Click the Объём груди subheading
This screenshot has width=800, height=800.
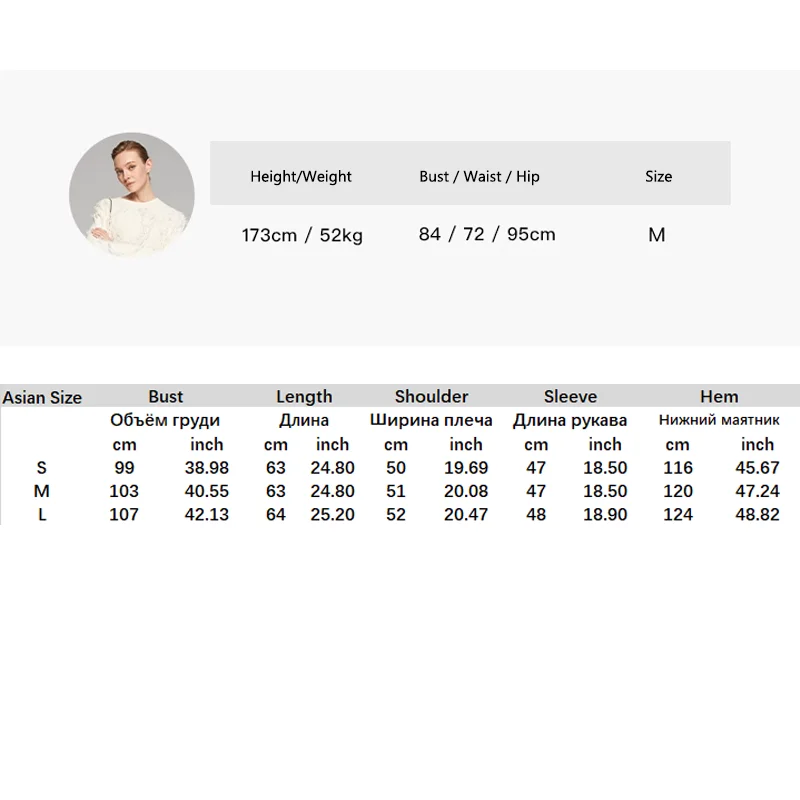coord(165,421)
